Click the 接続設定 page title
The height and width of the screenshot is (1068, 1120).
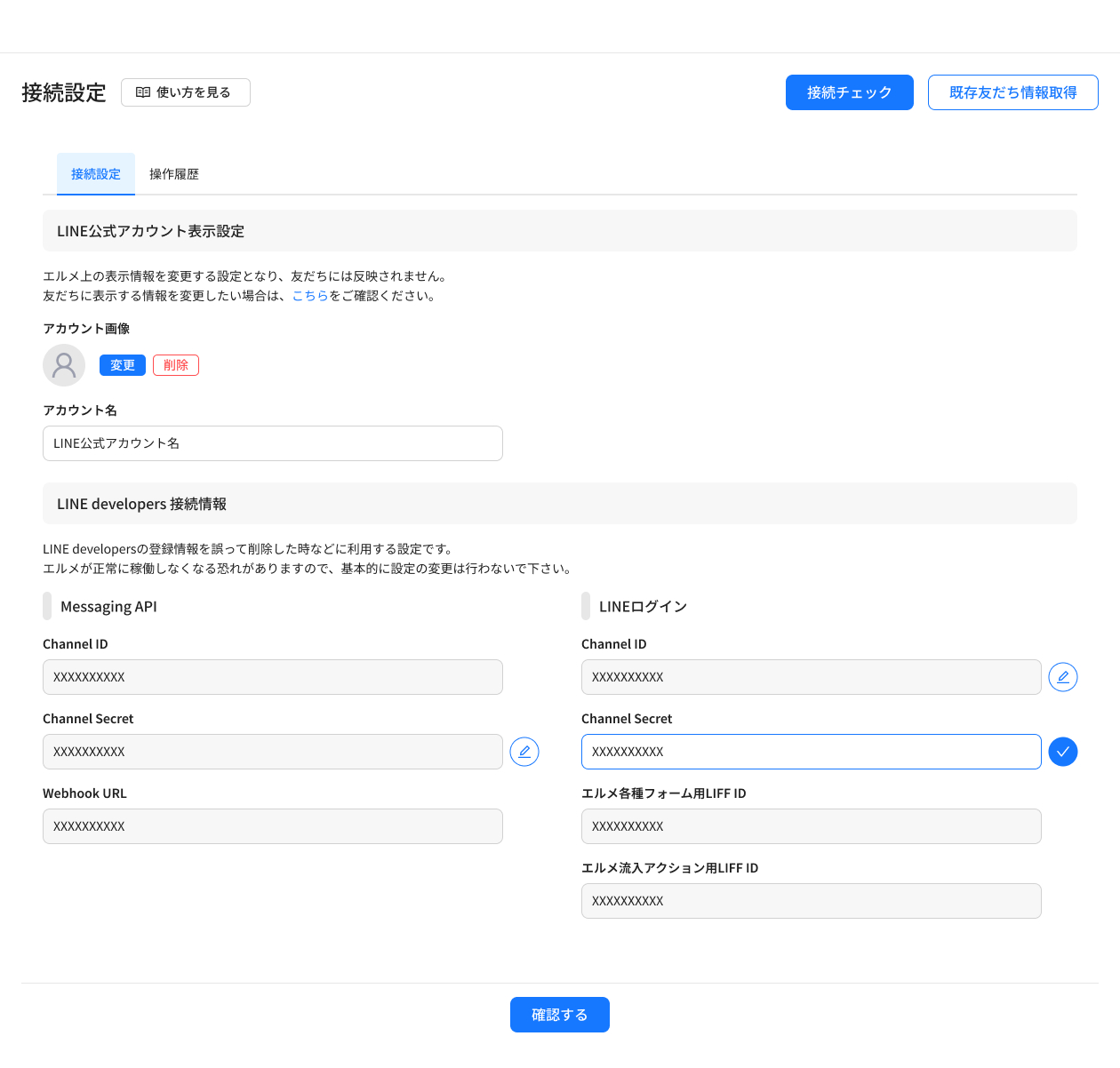tap(64, 92)
